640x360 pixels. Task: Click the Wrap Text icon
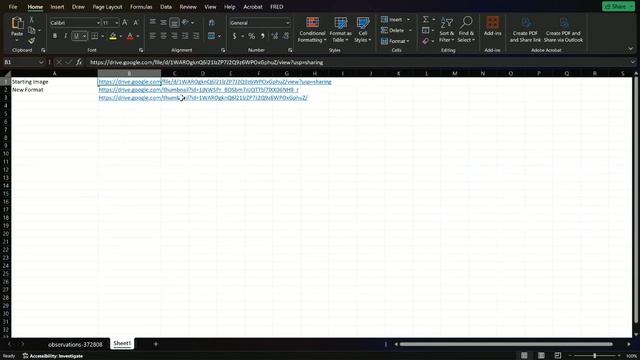[211, 23]
